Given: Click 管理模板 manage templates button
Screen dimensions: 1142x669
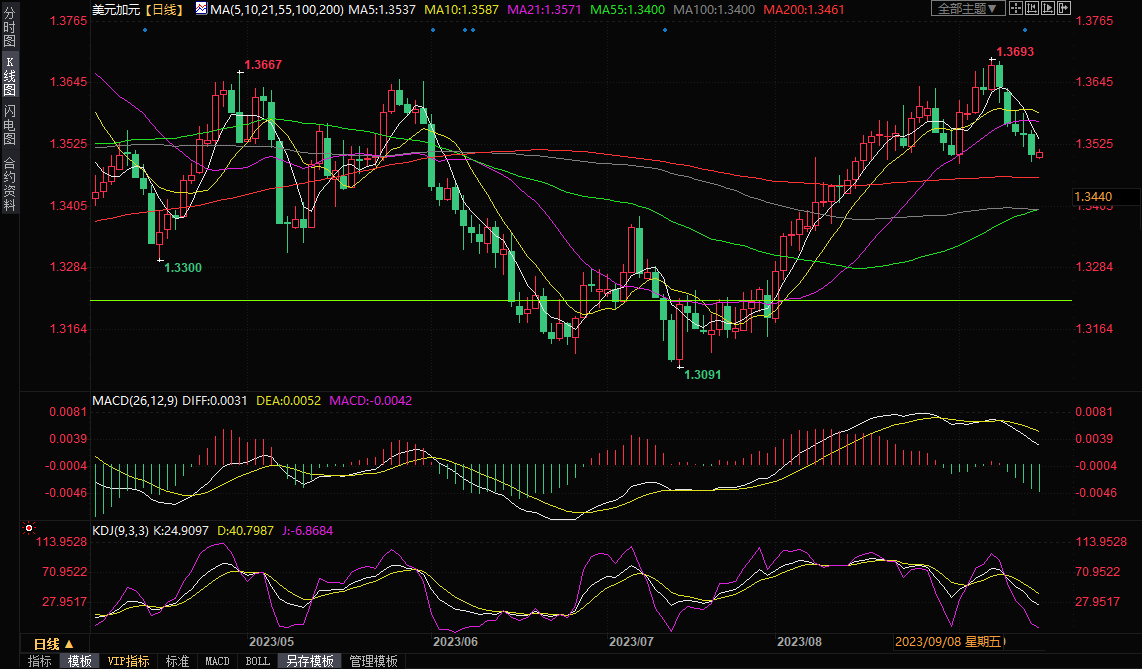Looking at the screenshot, I should pos(374,661).
